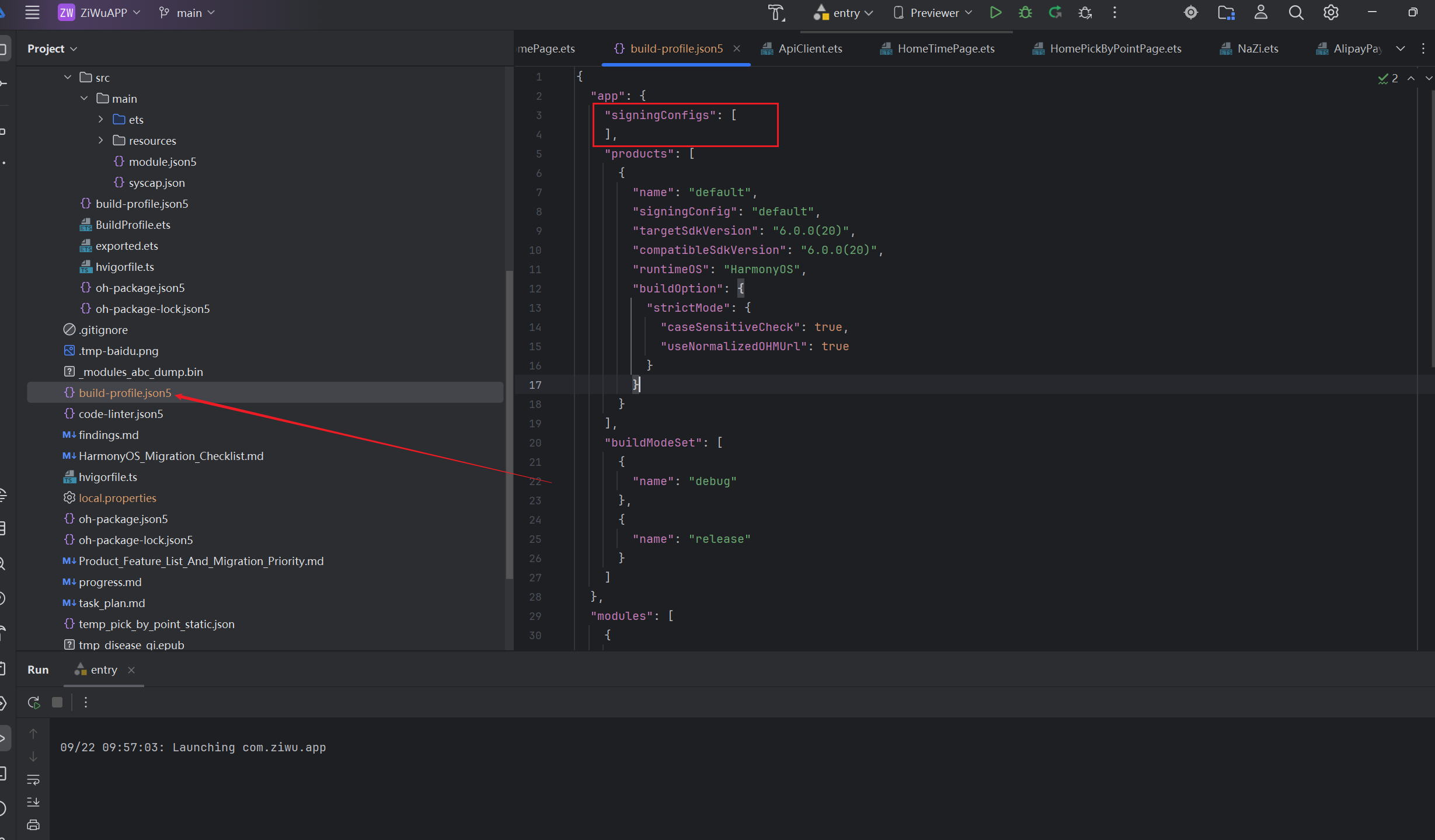
Task: Click the print icon in Run console
Action: (x=33, y=825)
